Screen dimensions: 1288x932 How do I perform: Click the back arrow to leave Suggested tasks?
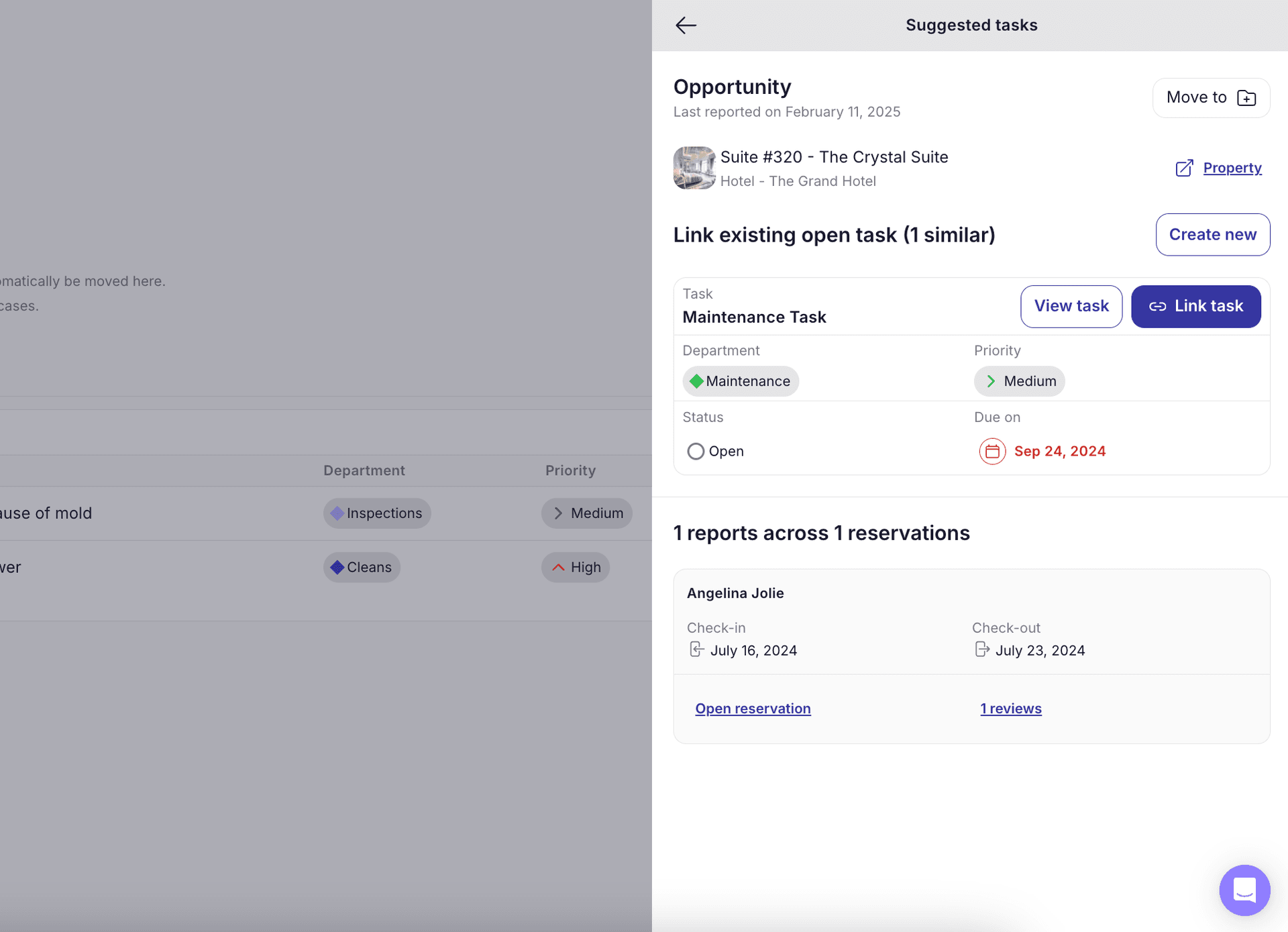click(686, 25)
